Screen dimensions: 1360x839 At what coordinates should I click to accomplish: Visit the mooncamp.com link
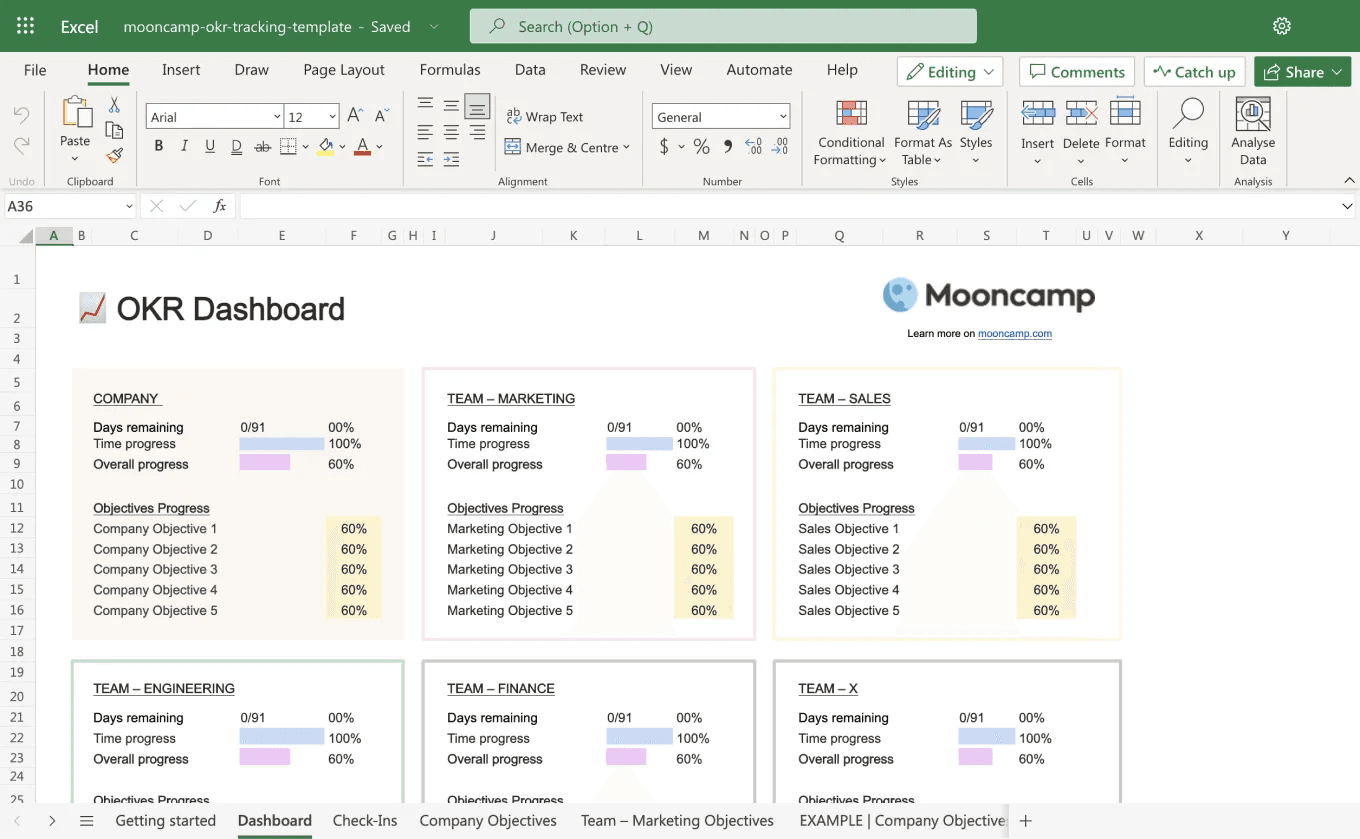click(x=1015, y=333)
